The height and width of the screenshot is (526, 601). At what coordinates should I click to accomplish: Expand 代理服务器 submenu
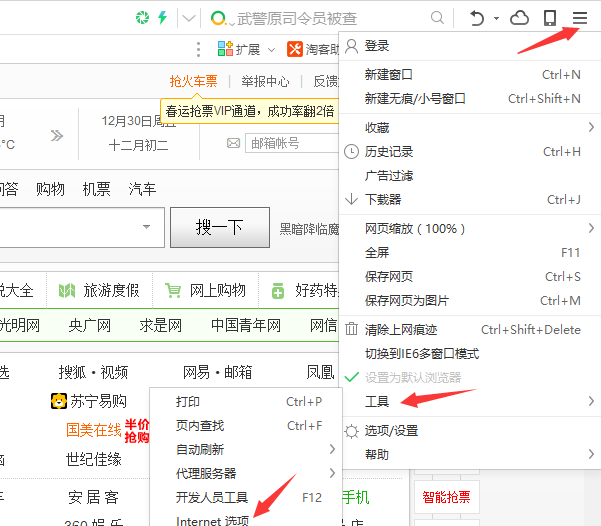coord(246,473)
